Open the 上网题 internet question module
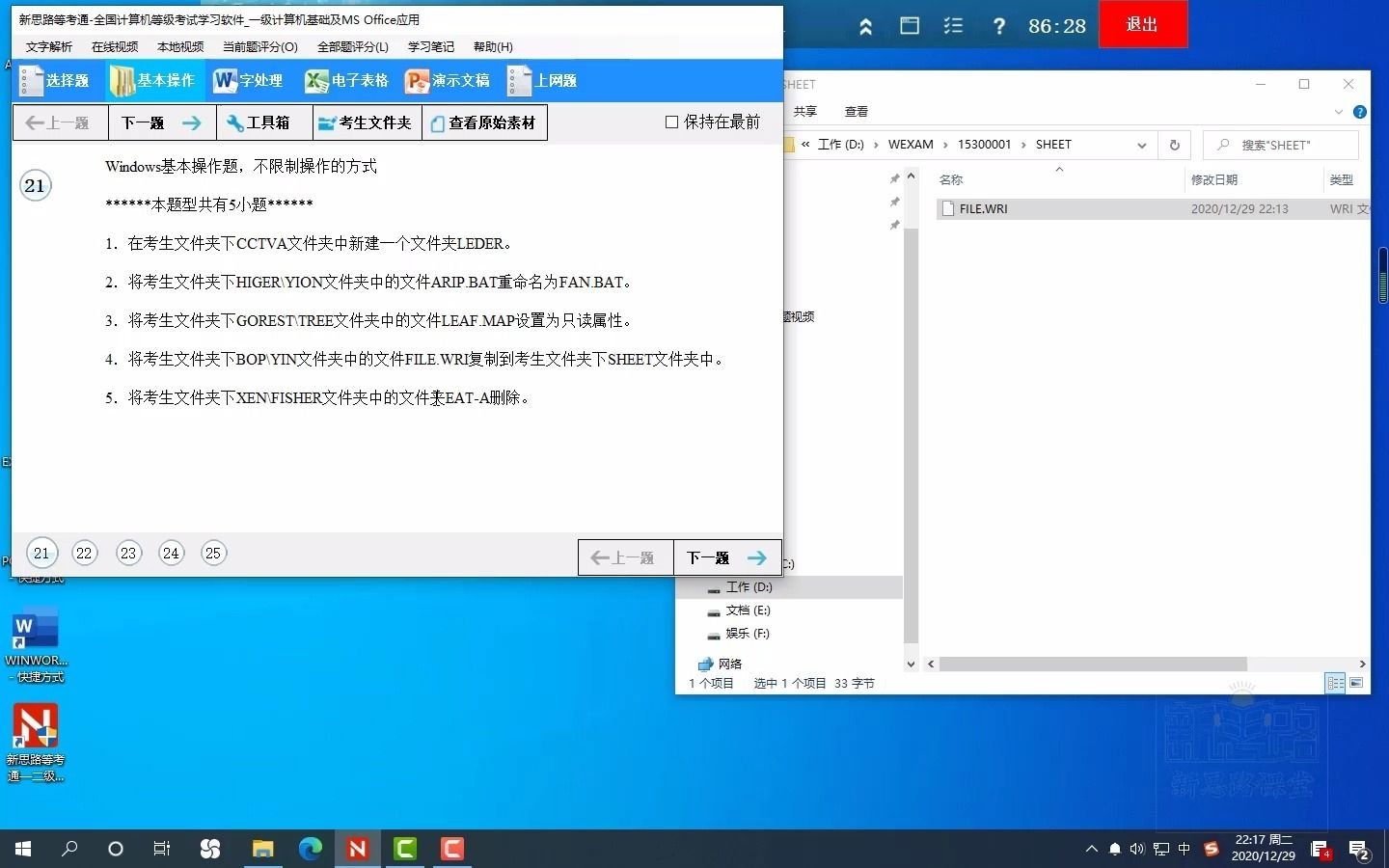The height and width of the screenshot is (868, 1389). [541, 81]
